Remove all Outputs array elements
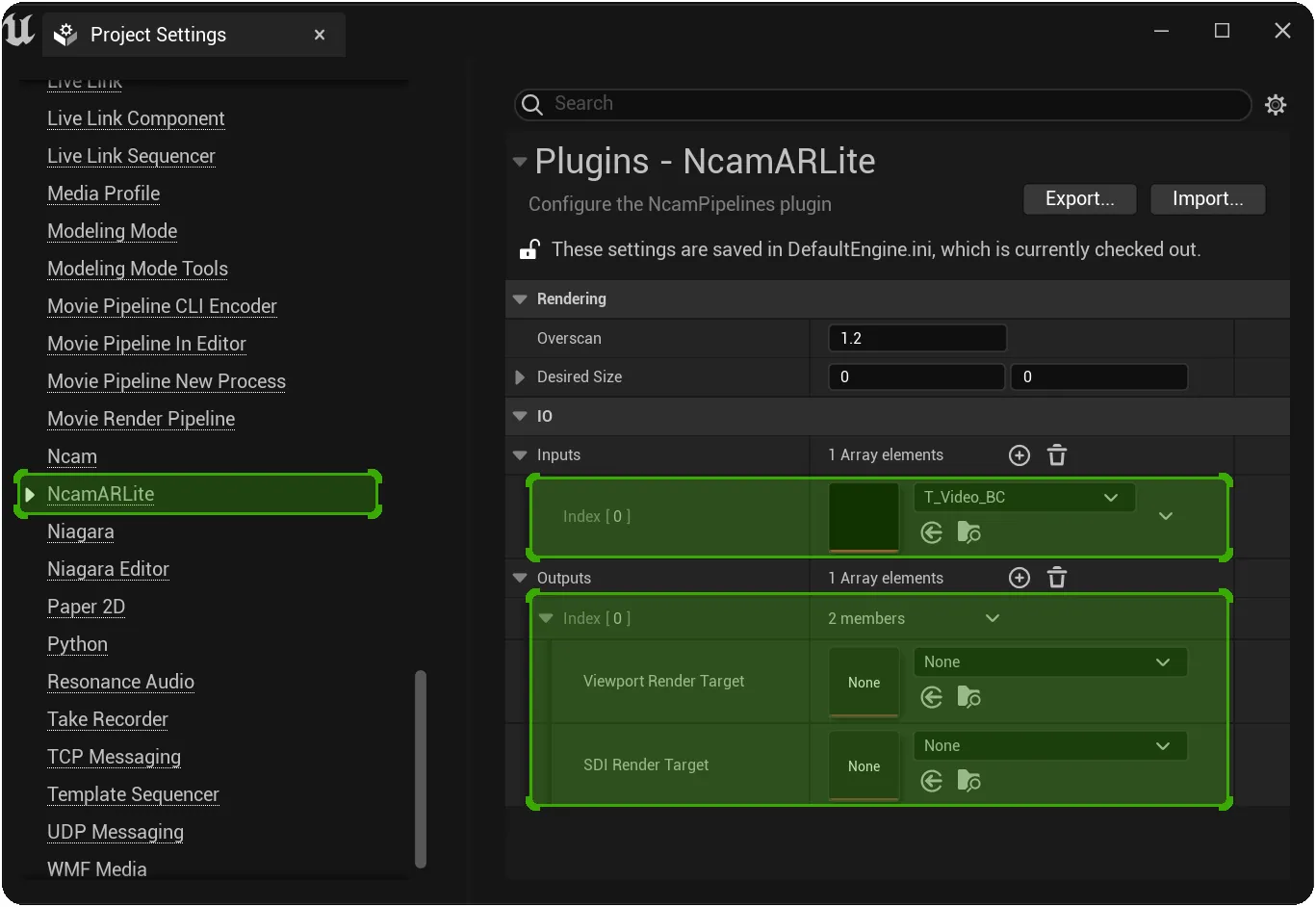The image size is (1316, 907). click(1057, 578)
